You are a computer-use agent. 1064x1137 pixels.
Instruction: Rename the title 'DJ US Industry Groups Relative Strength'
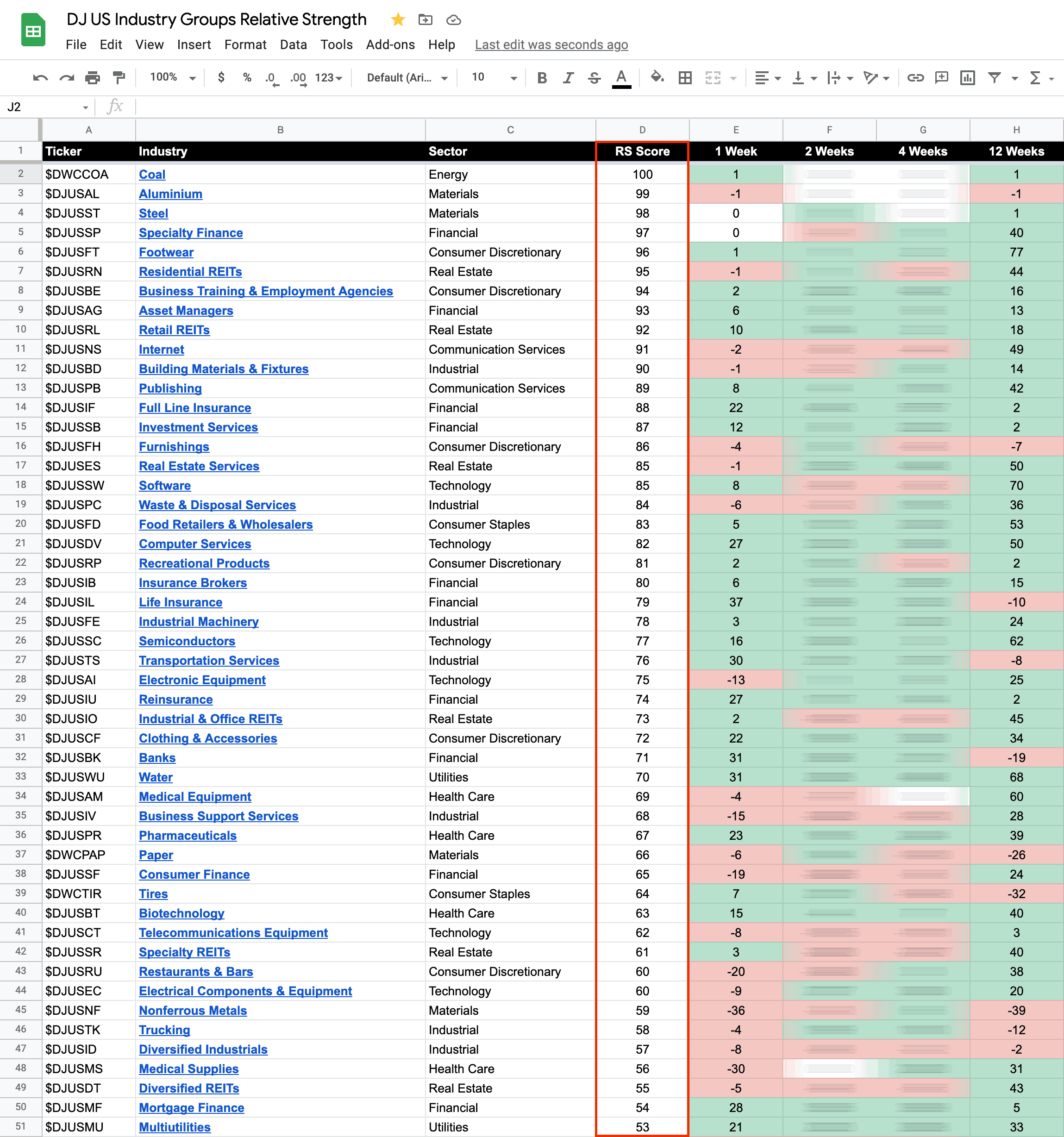tap(217, 19)
